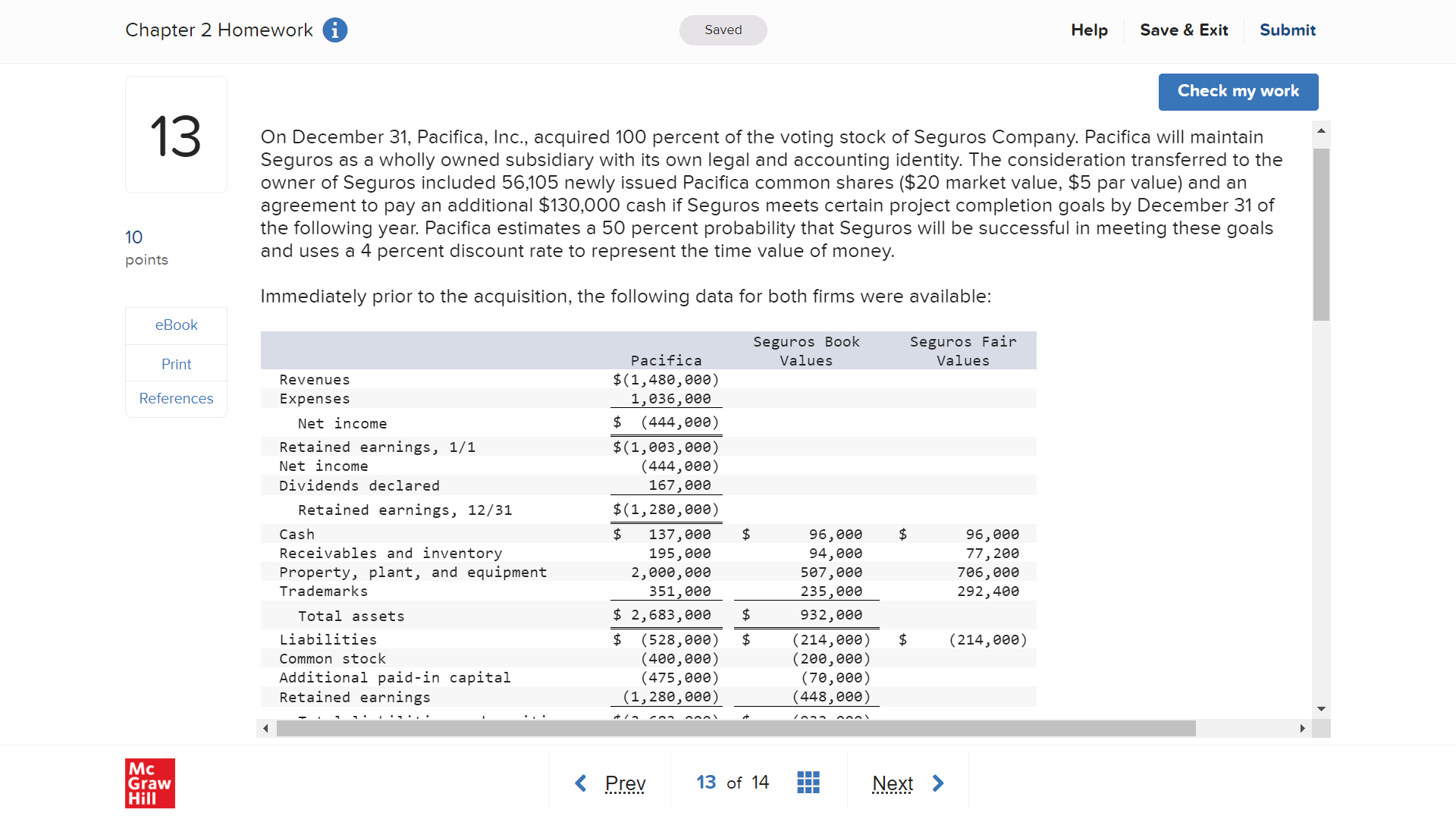
Task: Open the Help menu
Action: point(1089,30)
